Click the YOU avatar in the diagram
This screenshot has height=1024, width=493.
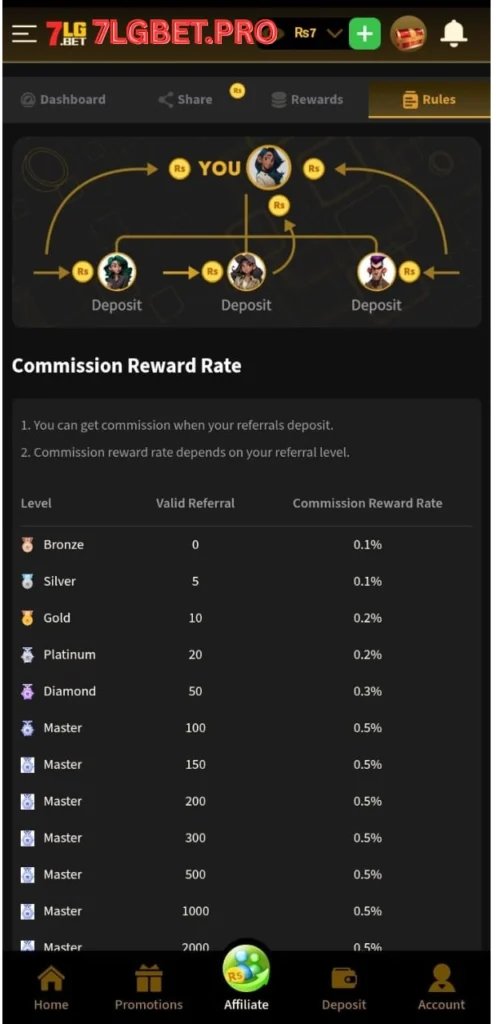tap(268, 168)
